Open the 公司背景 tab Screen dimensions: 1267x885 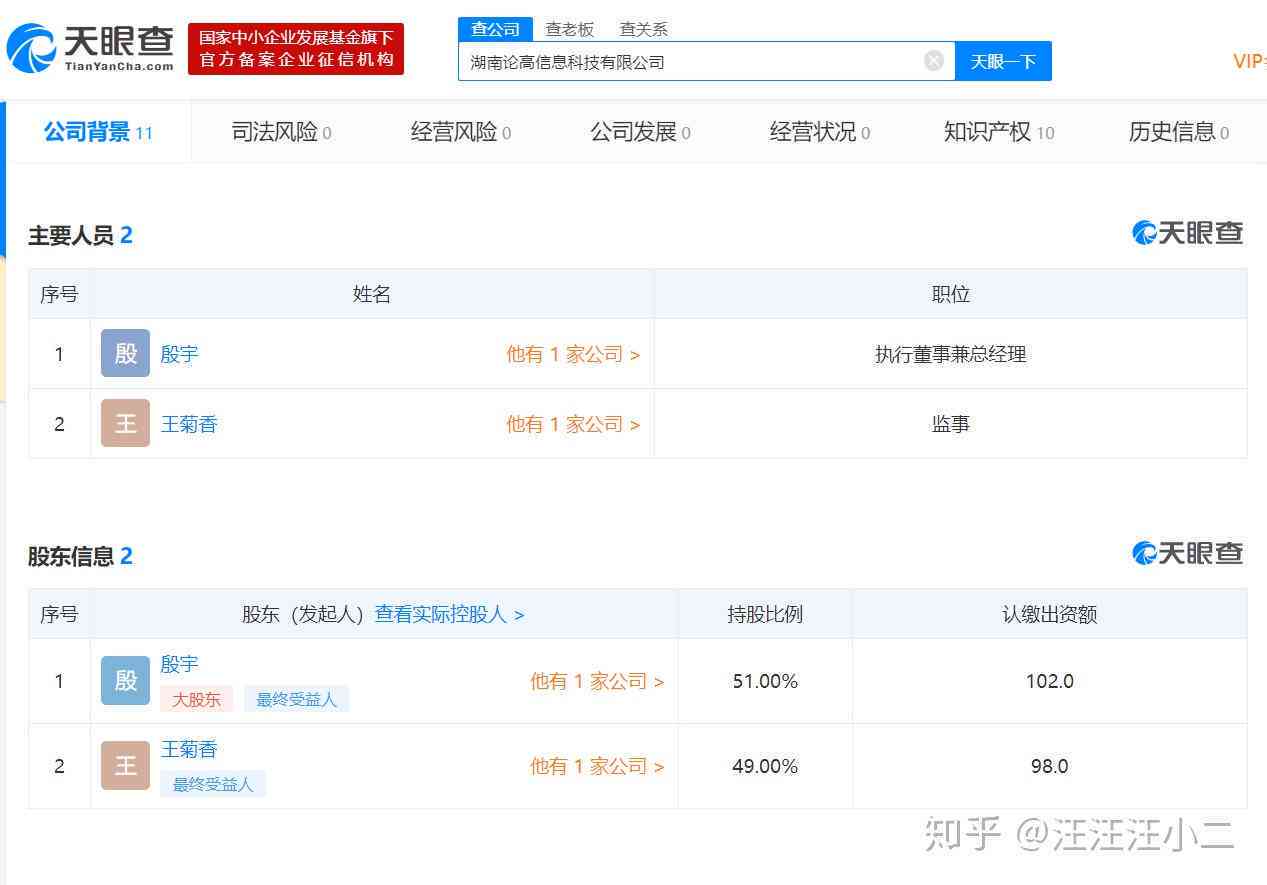click(x=98, y=132)
